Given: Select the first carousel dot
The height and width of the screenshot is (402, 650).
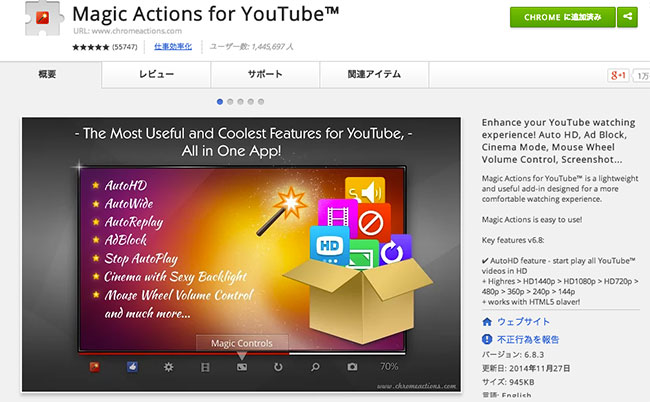Looking at the screenshot, I should coord(220,102).
